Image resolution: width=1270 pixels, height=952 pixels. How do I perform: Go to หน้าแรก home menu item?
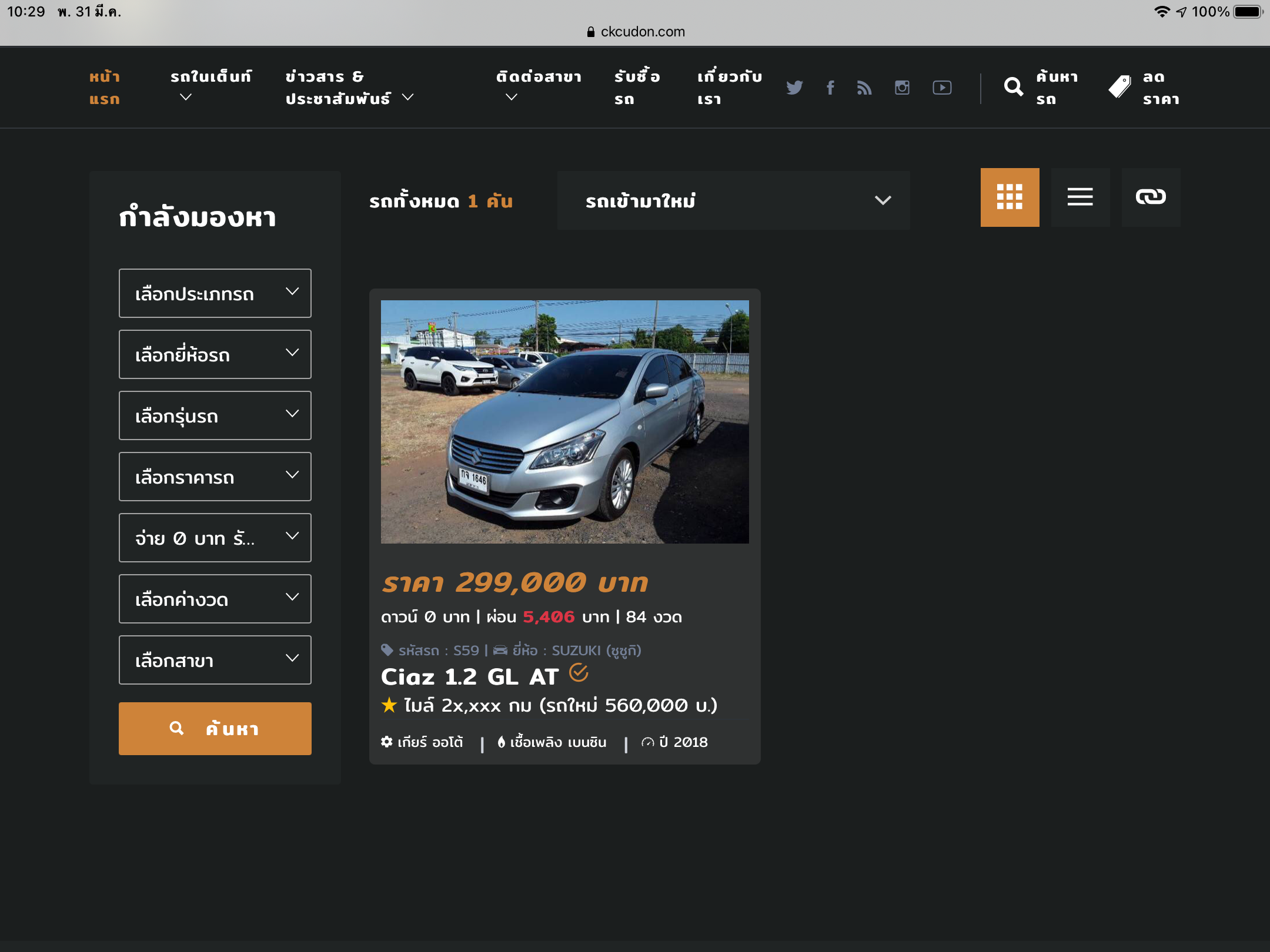(105, 88)
